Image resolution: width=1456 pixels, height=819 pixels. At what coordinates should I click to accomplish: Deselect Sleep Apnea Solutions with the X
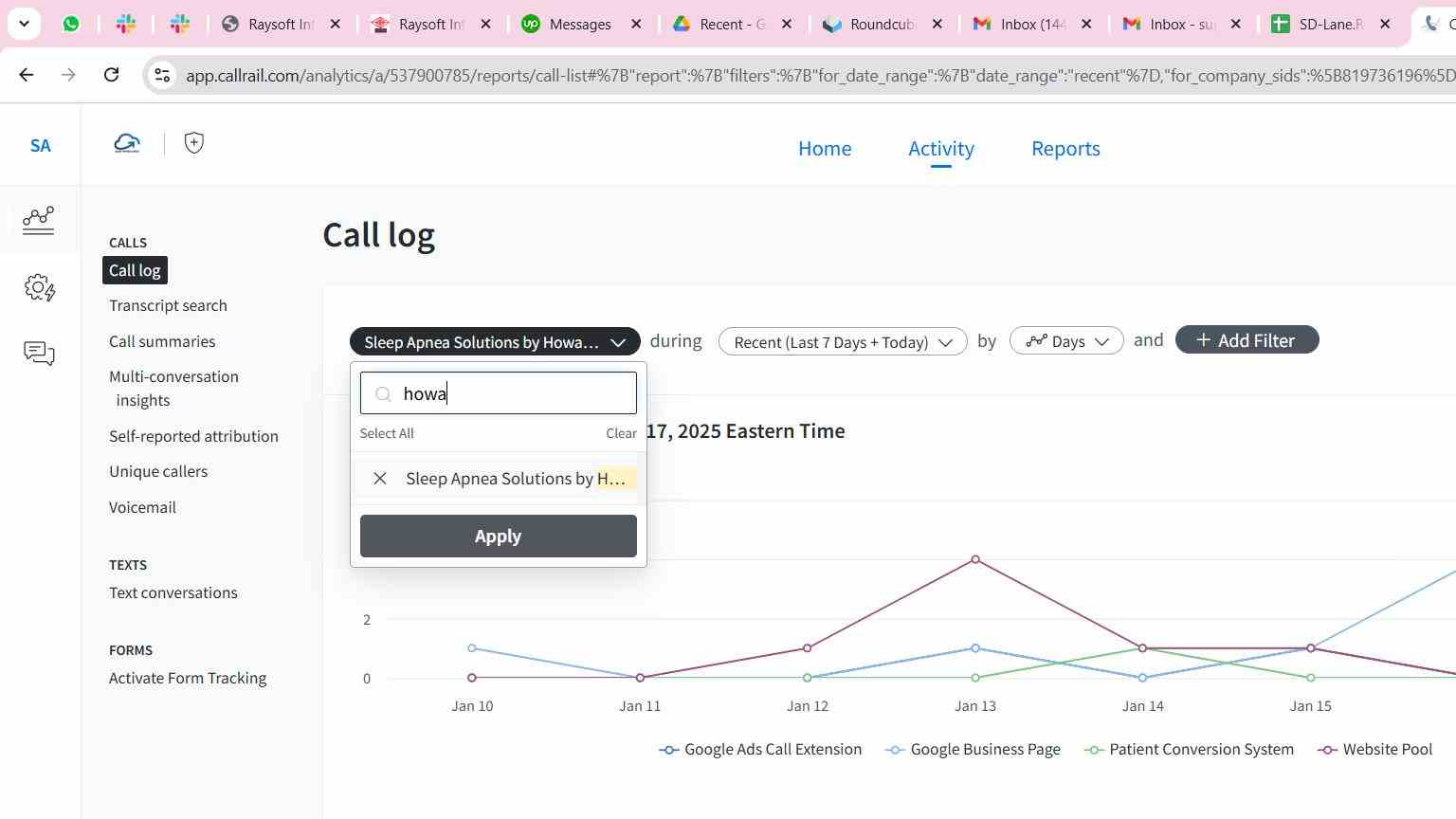coord(380,479)
